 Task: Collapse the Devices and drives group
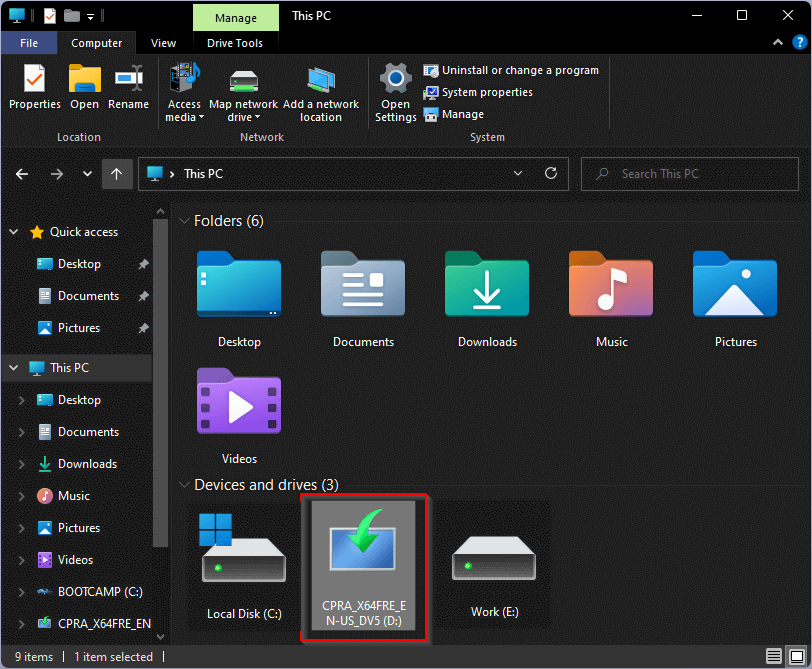click(184, 485)
